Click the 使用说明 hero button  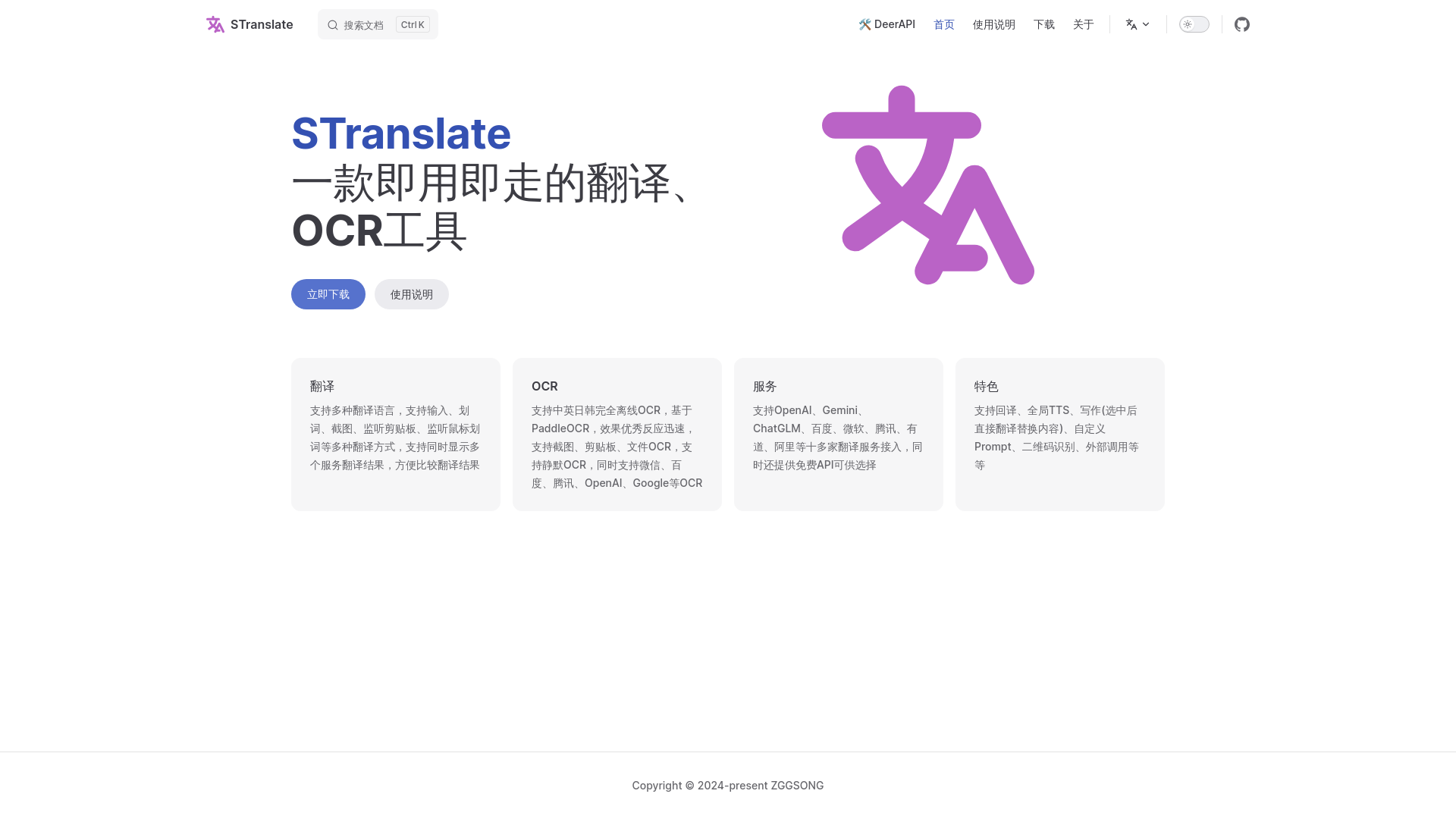coord(412,294)
